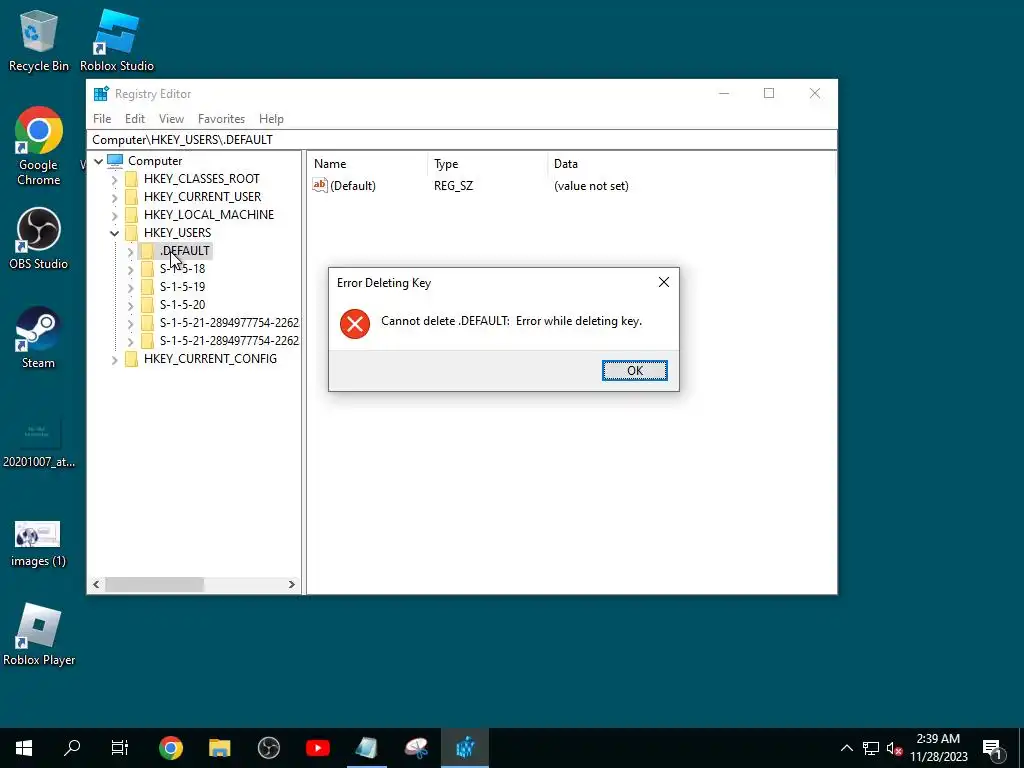Click the Registry Editor title bar icon
The width and height of the screenshot is (1024, 768).
coord(101,93)
